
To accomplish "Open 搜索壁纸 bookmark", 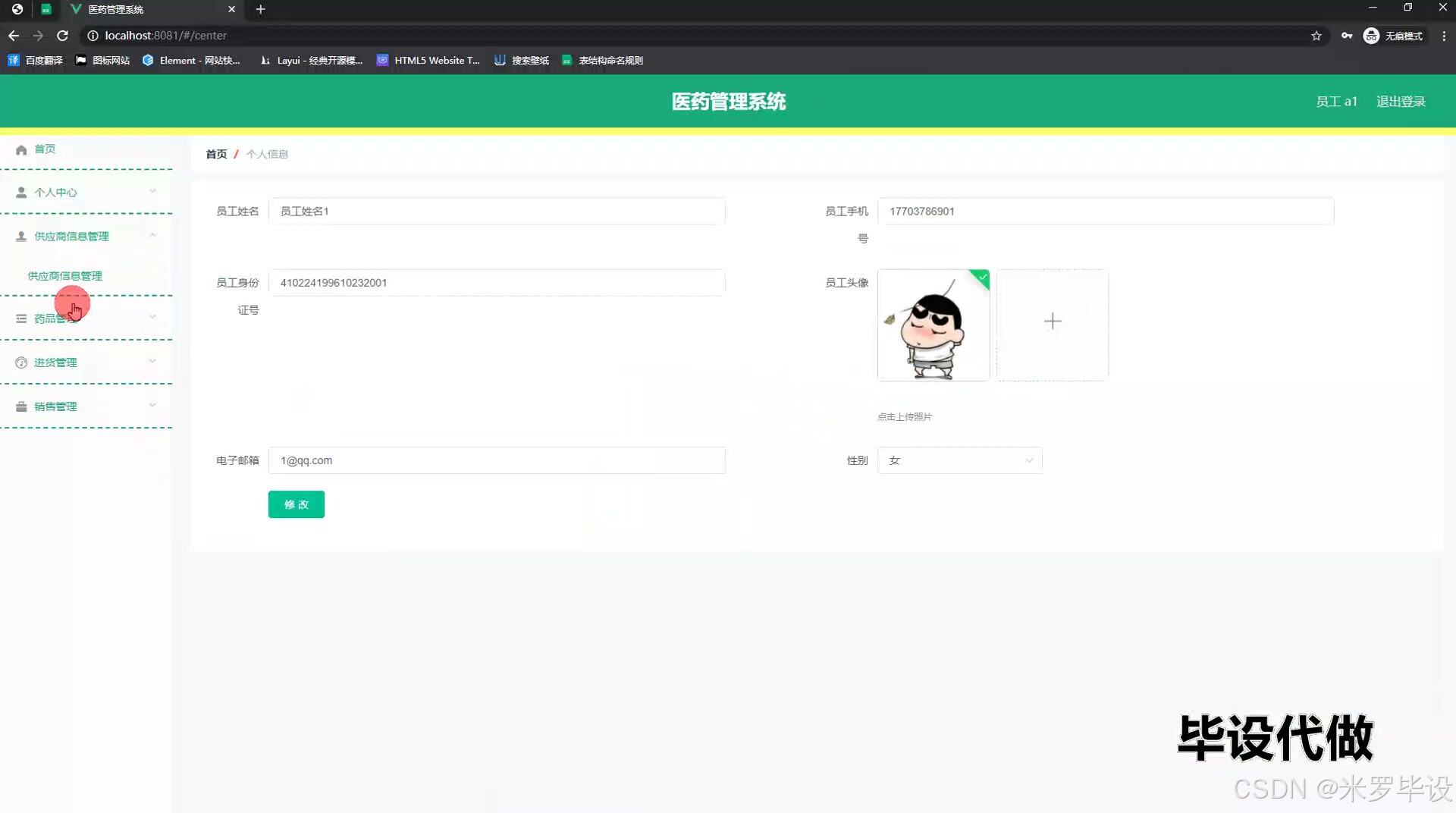I will (522, 61).
